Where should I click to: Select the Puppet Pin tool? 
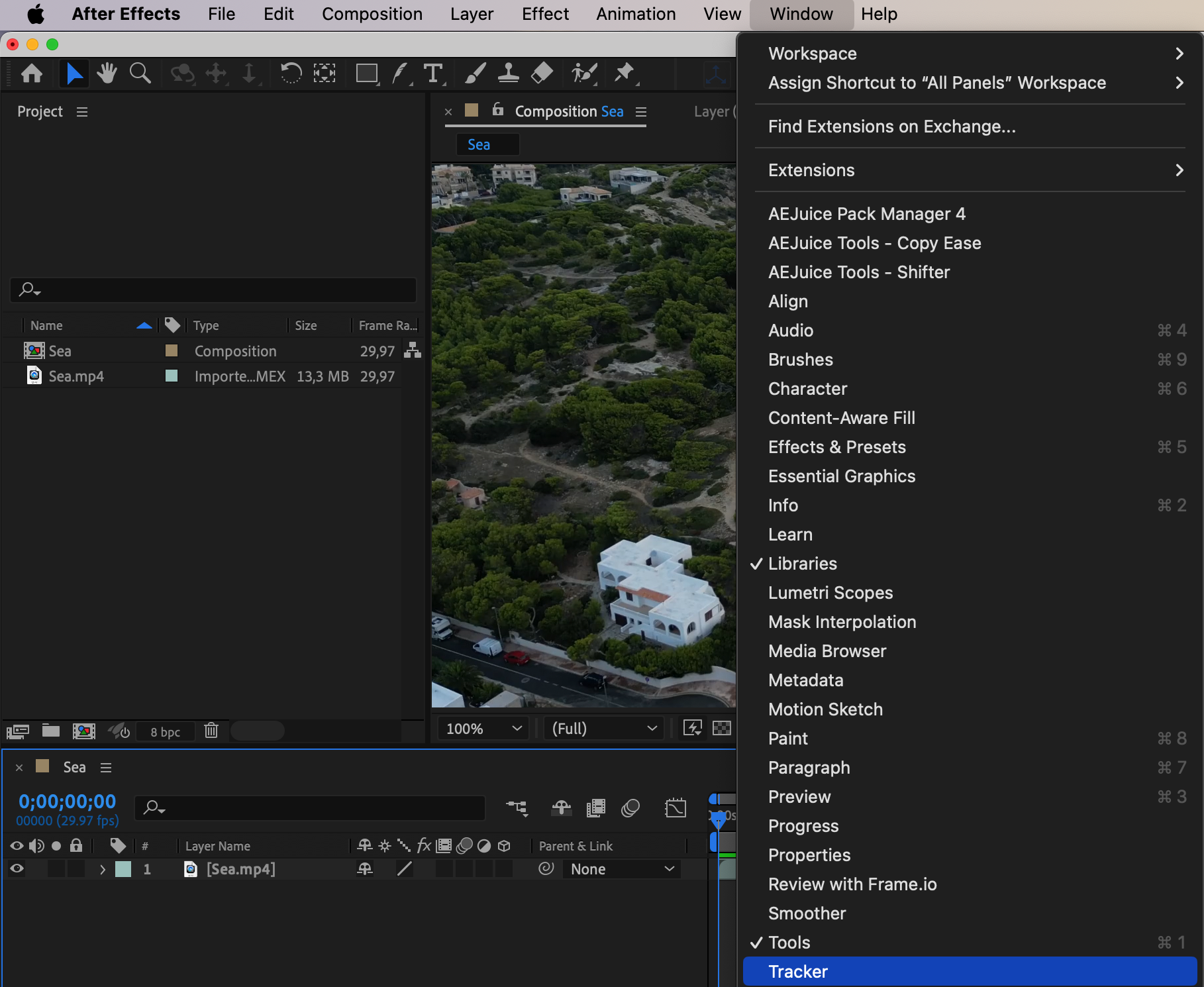tap(624, 73)
